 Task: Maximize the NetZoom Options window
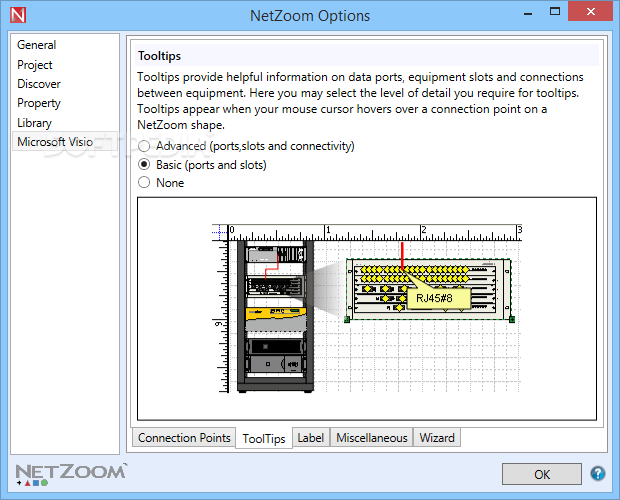pyautogui.click(x=555, y=11)
